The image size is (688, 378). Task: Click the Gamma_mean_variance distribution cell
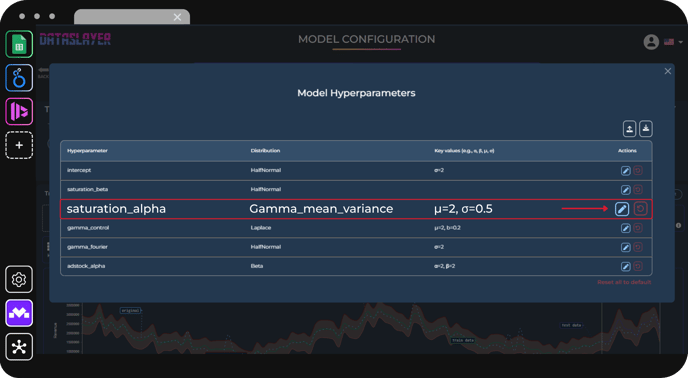click(321, 209)
